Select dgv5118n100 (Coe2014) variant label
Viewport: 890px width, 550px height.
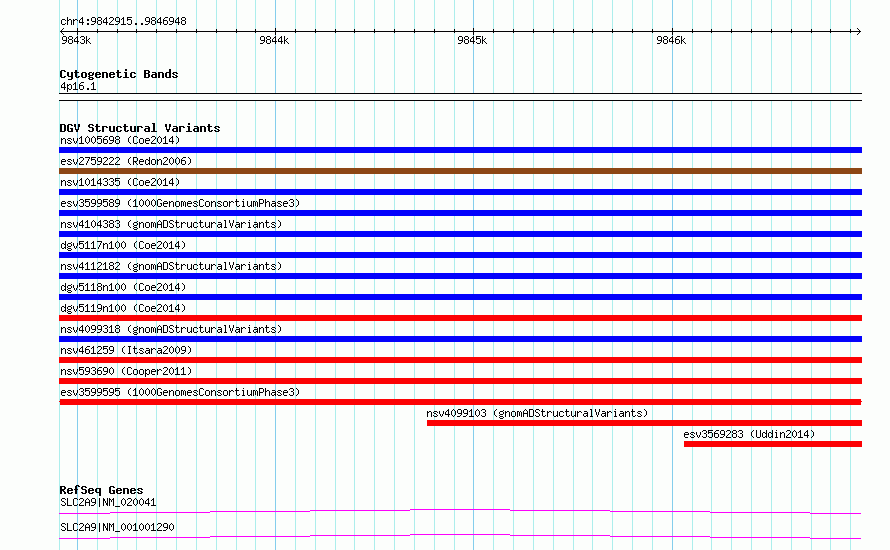pos(123,287)
